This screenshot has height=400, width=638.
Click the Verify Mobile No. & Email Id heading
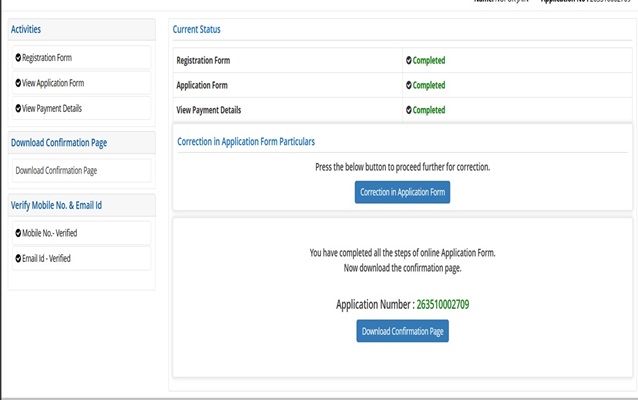56,205
